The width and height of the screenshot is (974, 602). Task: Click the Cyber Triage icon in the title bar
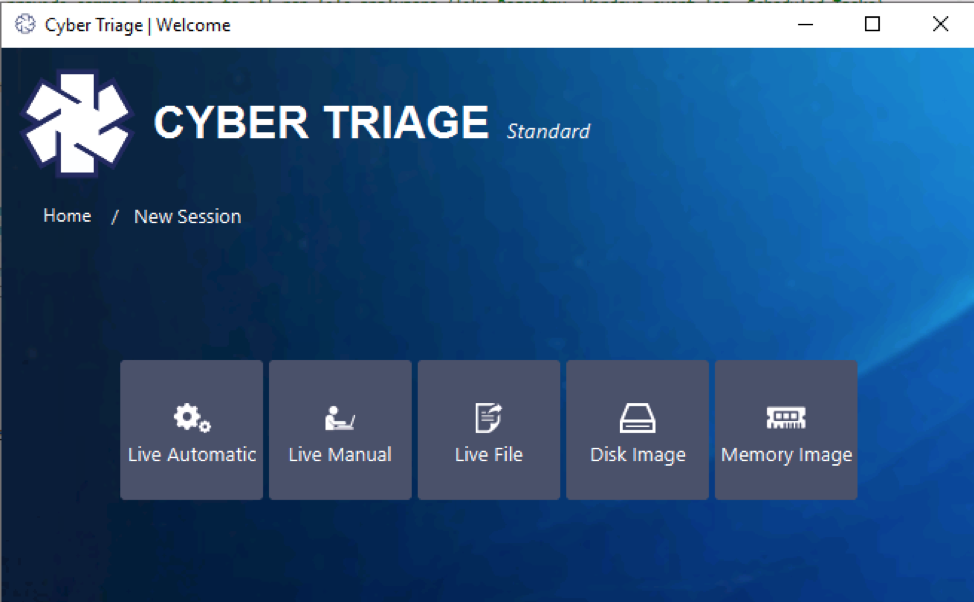pos(25,24)
